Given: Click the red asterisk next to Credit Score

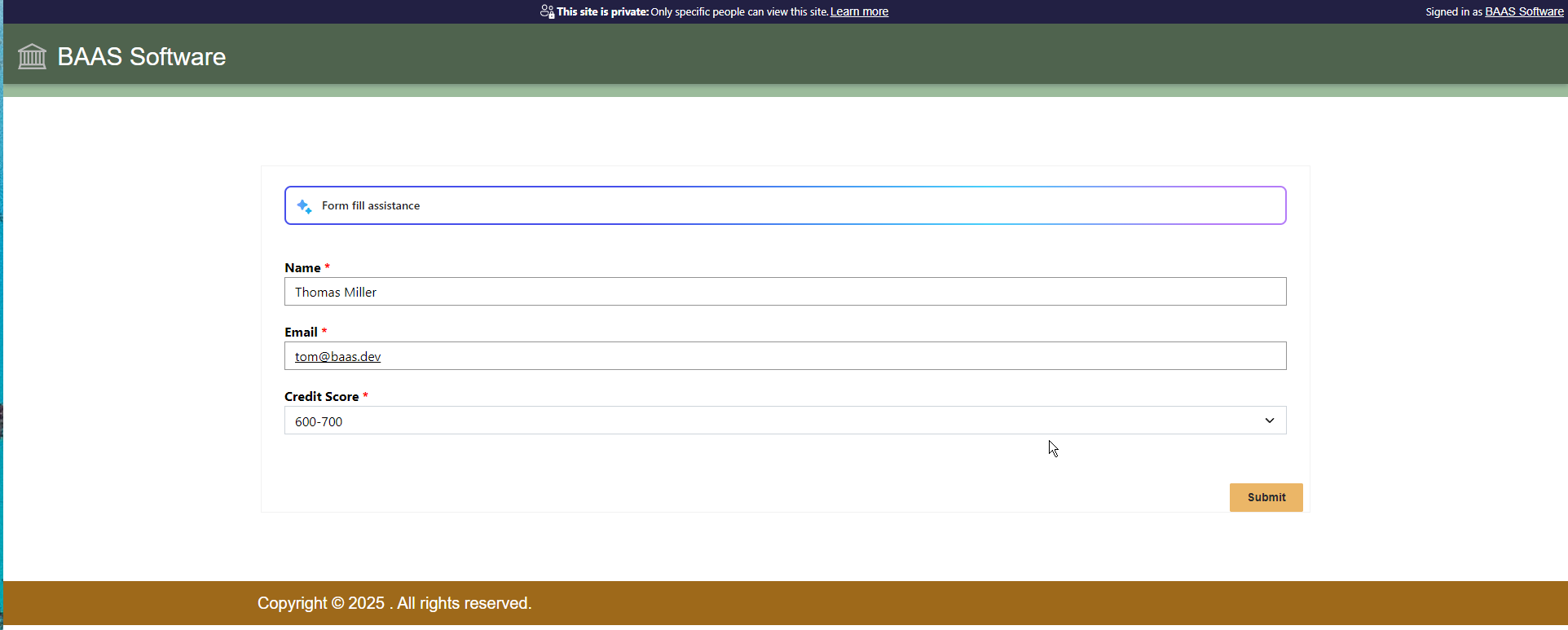Looking at the screenshot, I should coord(365,395).
